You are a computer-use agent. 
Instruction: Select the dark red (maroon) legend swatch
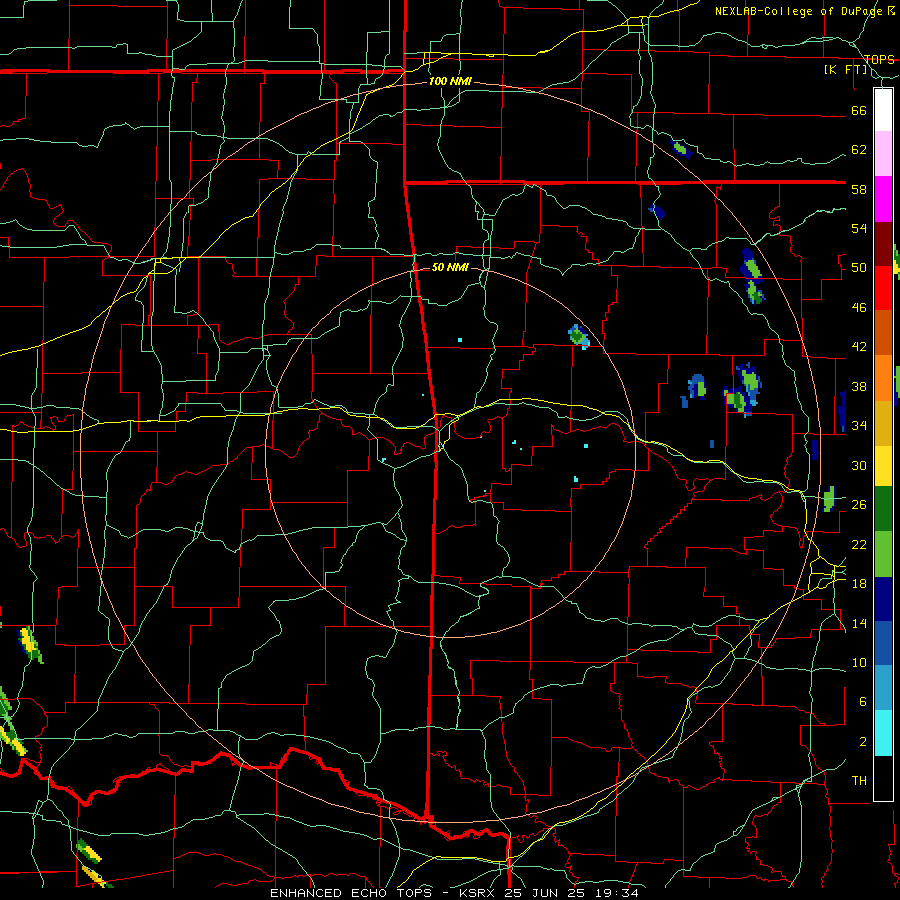point(883,243)
